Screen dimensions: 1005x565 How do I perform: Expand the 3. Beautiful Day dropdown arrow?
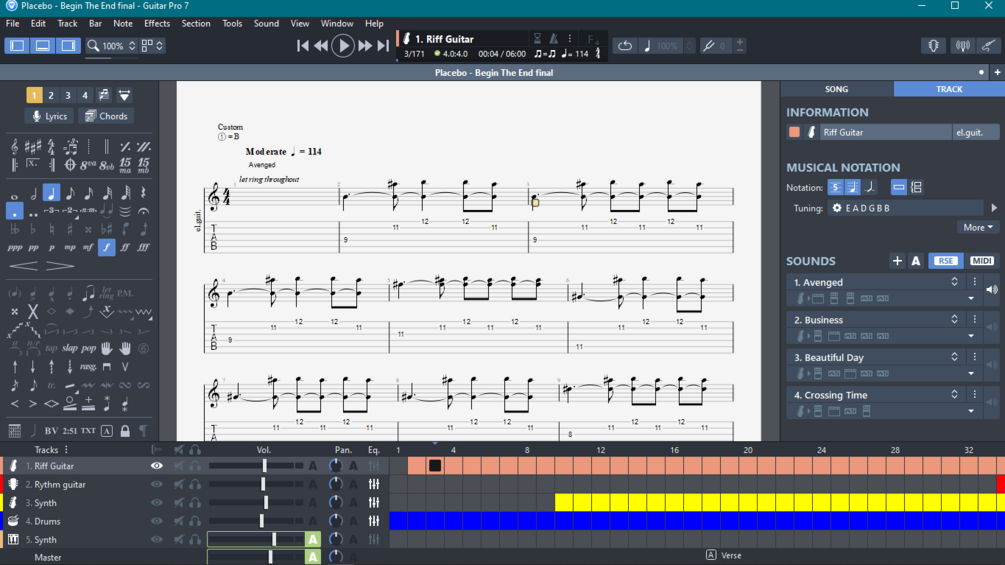(971, 373)
